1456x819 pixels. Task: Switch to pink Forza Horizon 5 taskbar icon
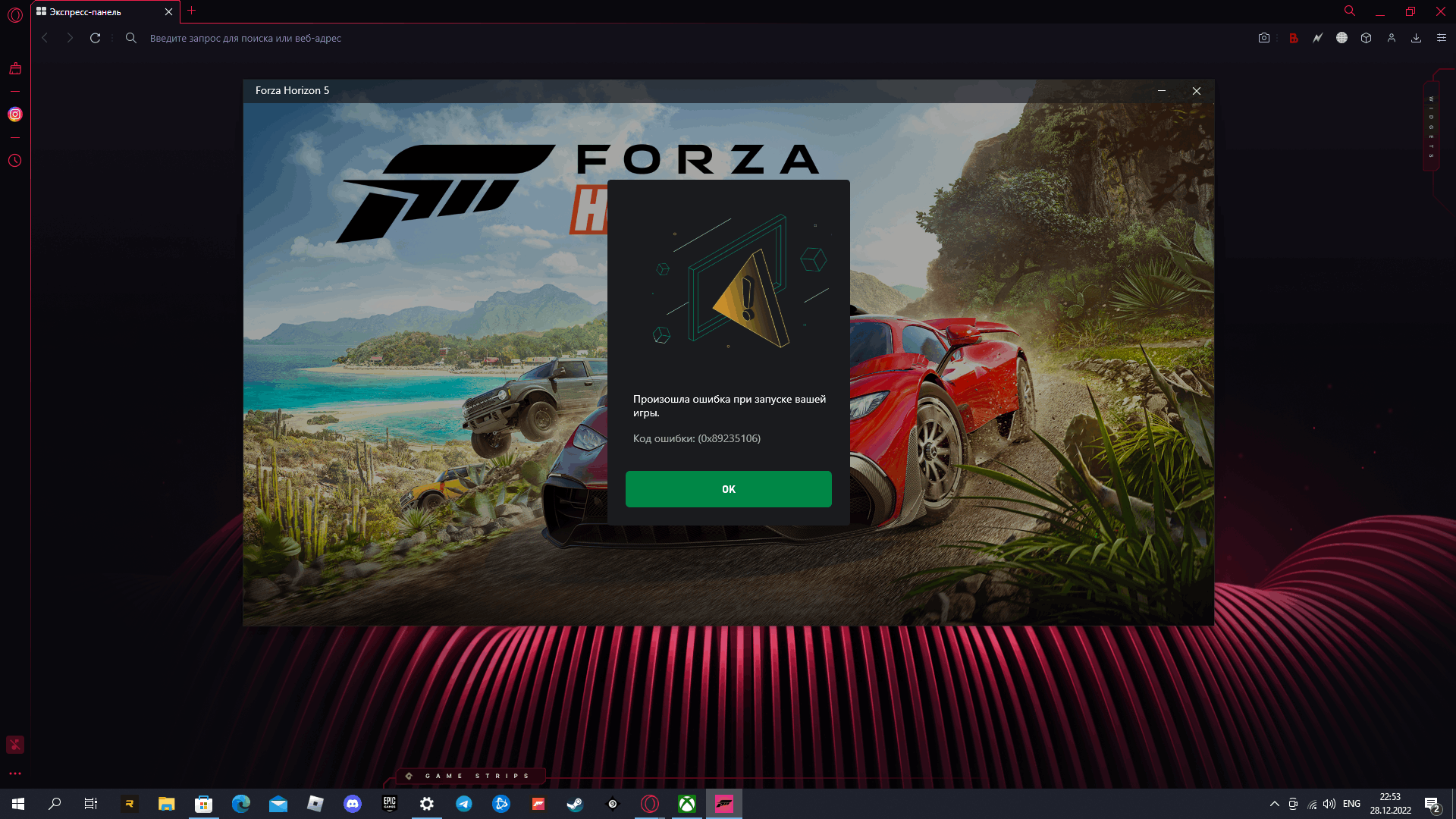724,804
